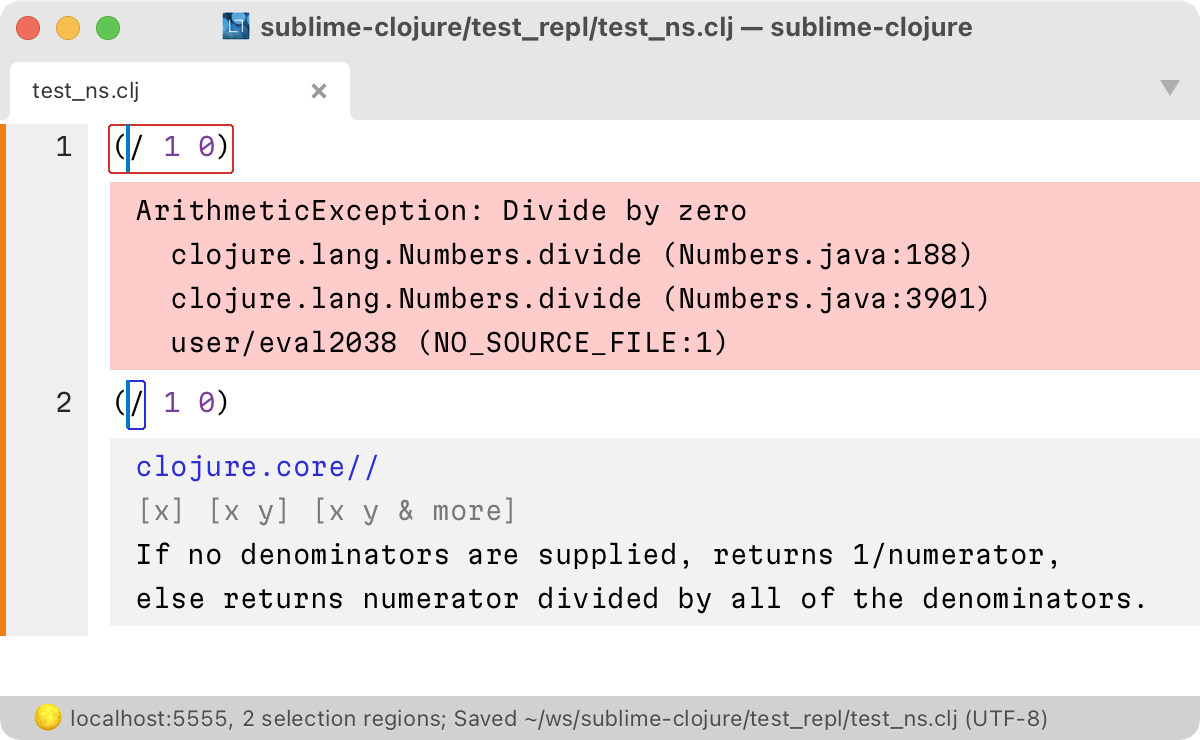Place cursor on the 0 in line 1
The width and height of the screenshot is (1200, 740).
tap(206, 148)
